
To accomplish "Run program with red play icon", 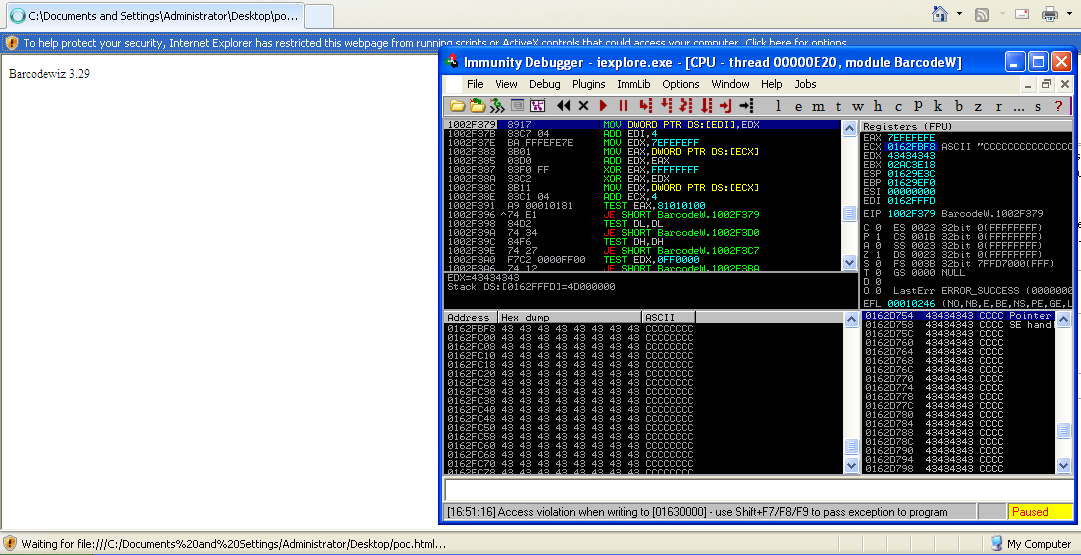I will point(603,105).
